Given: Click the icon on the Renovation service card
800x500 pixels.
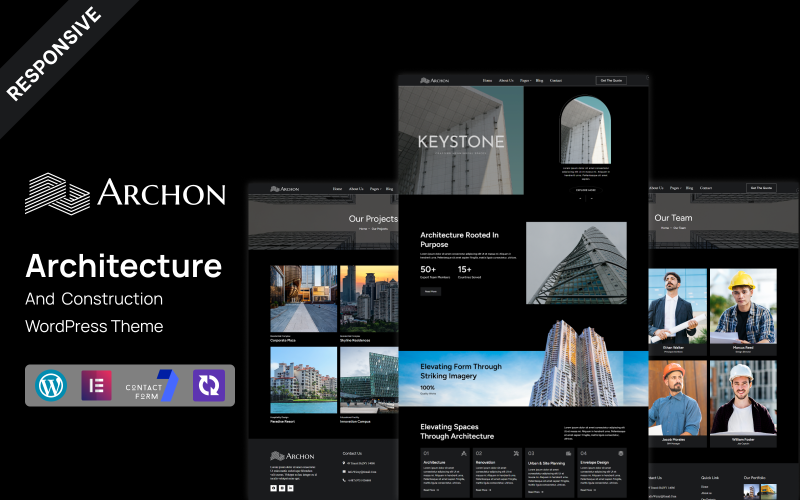Looking at the screenshot, I should (517, 453).
